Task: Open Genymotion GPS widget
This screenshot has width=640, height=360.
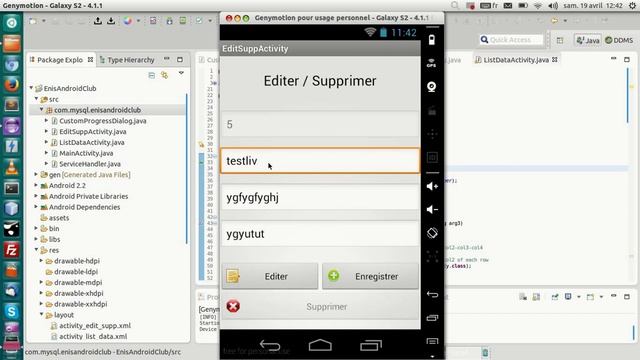Action: [x=431, y=63]
